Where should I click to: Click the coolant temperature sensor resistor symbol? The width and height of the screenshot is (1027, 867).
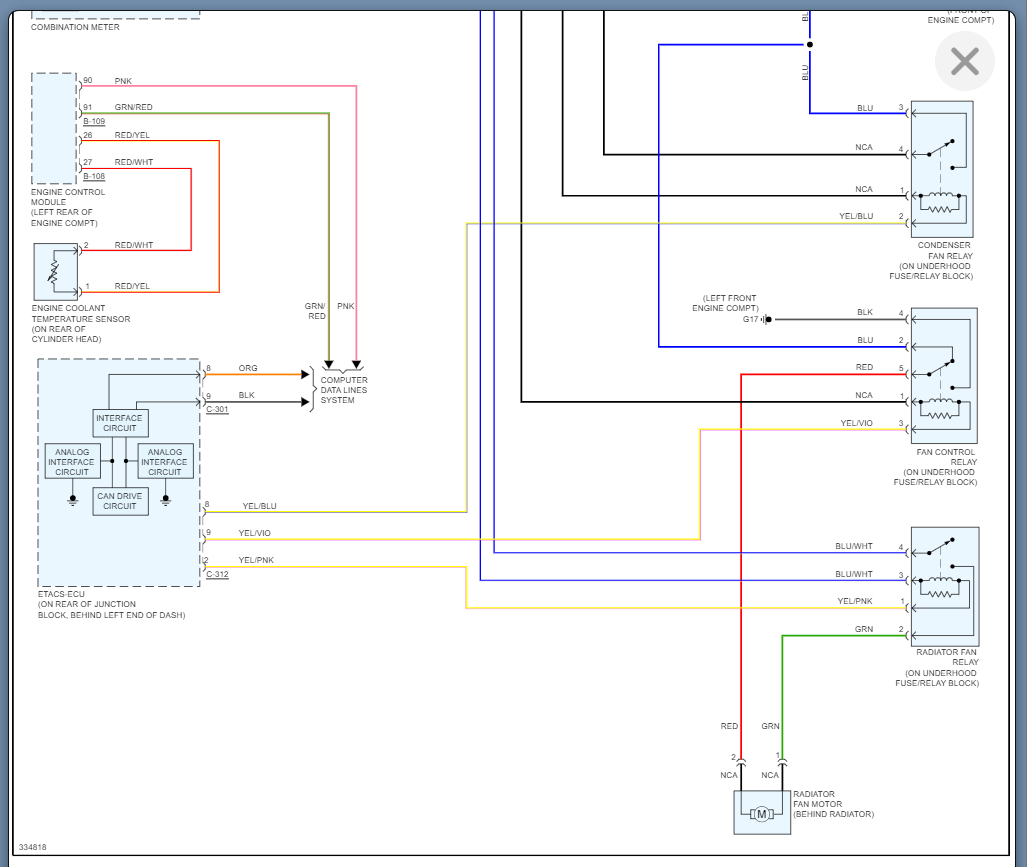pyautogui.click(x=54, y=270)
